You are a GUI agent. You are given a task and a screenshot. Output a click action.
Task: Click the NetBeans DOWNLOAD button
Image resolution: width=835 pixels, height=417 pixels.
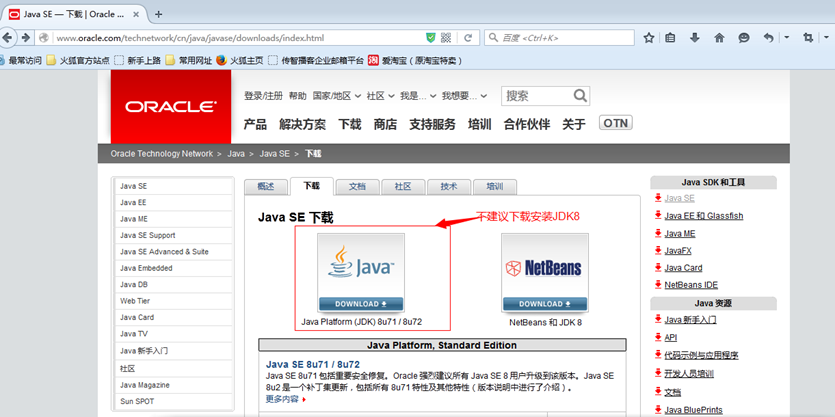click(x=544, y=304)
